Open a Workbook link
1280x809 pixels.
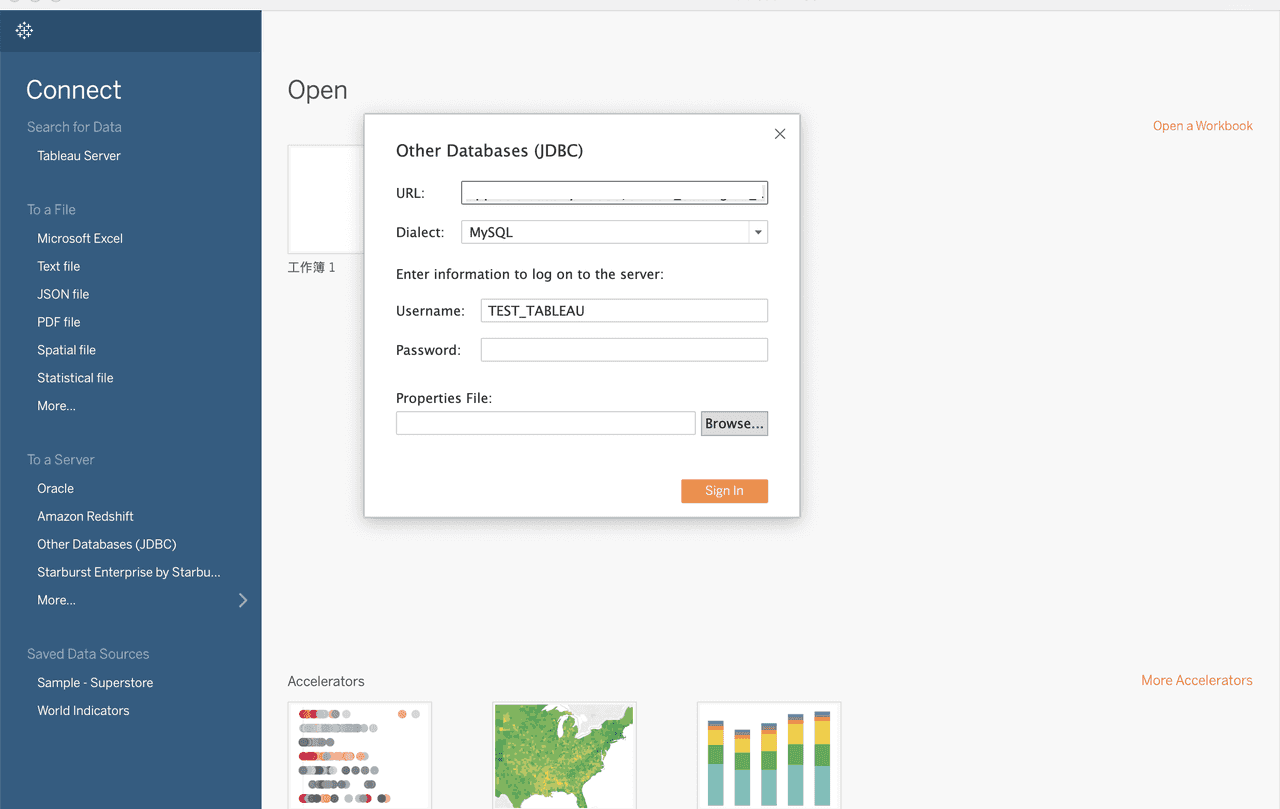tap(1202, 125)
